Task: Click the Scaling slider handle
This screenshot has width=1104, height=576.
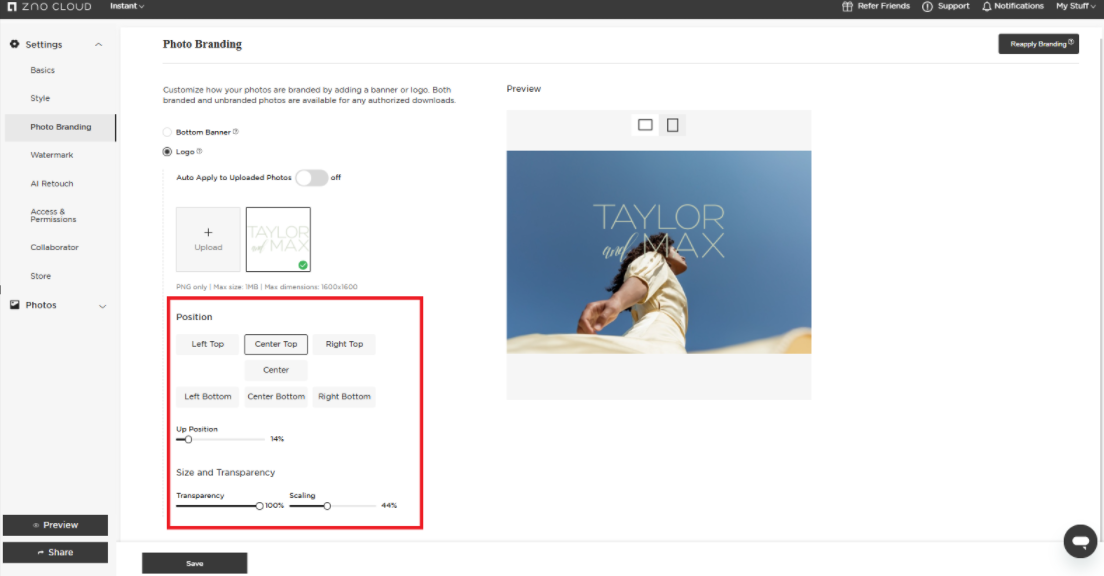Action: click(327, 506)
